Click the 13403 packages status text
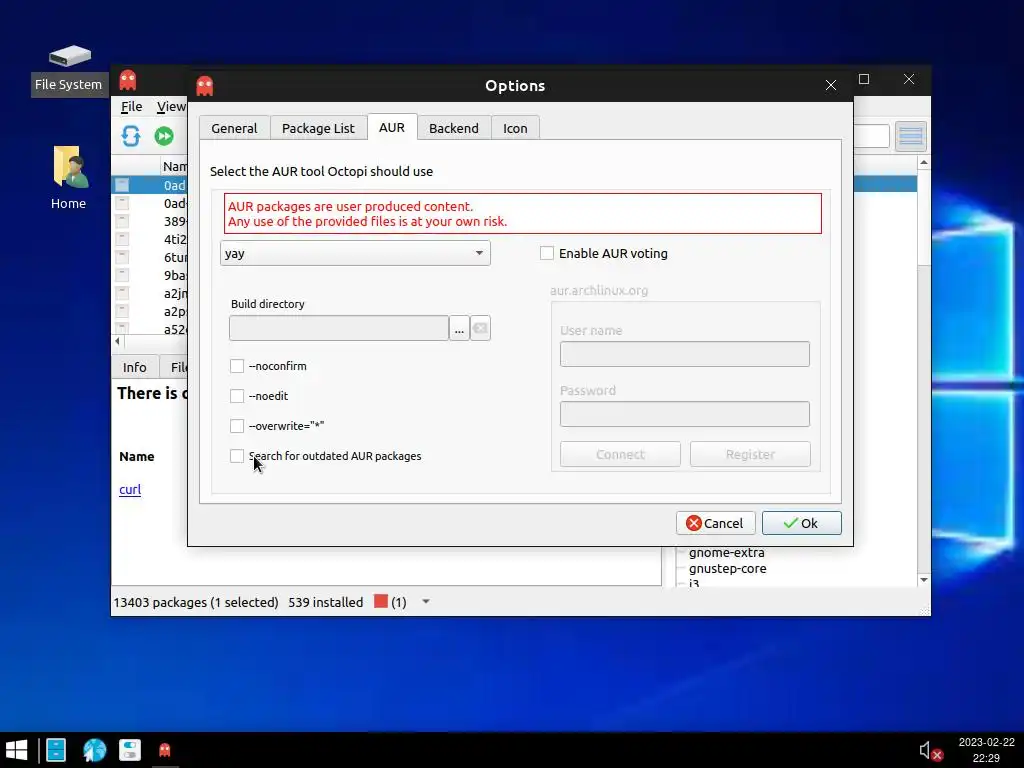This screenshot has height=768, width=1024. tap(196, 602)
